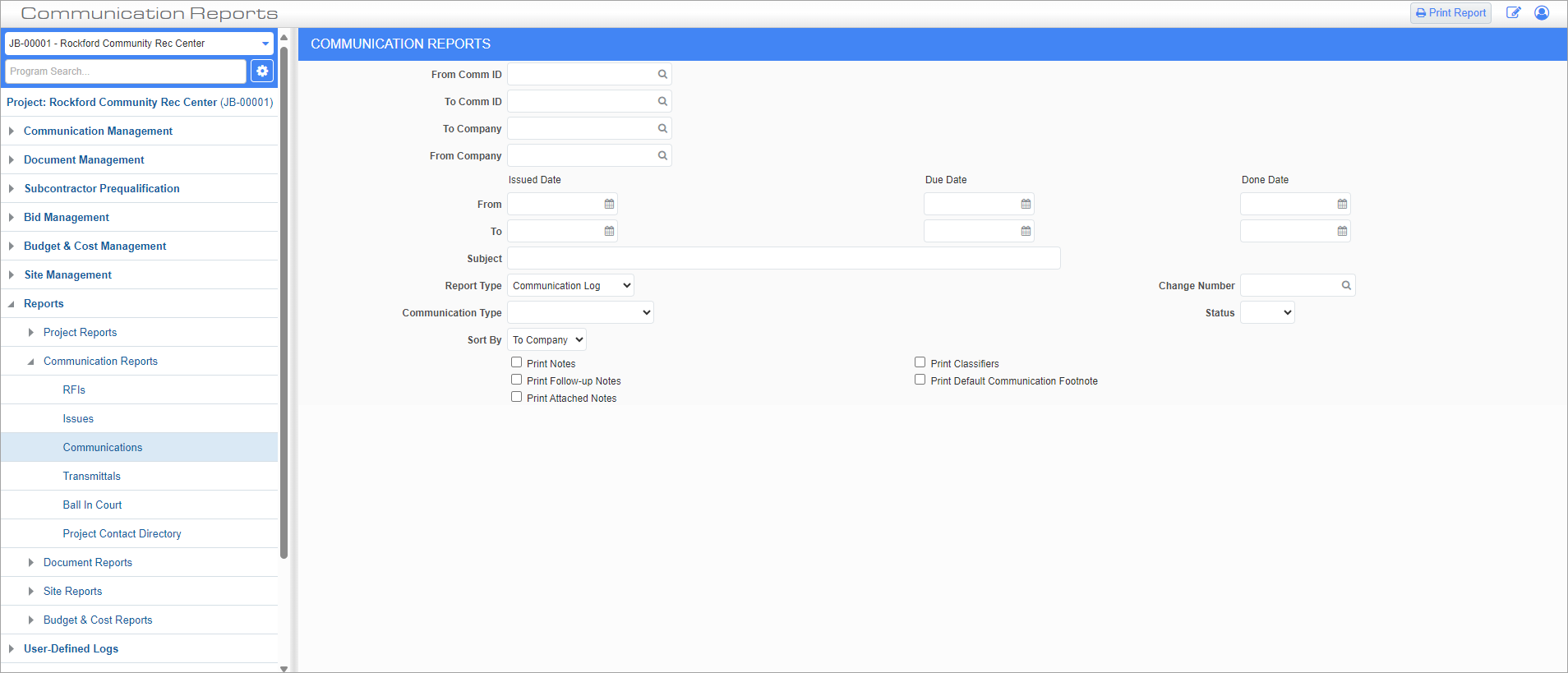Image resolution: width=1568 pixels, height=673 pixels.
Task: Click the edit pencil icon in header
Action: 1513,13
